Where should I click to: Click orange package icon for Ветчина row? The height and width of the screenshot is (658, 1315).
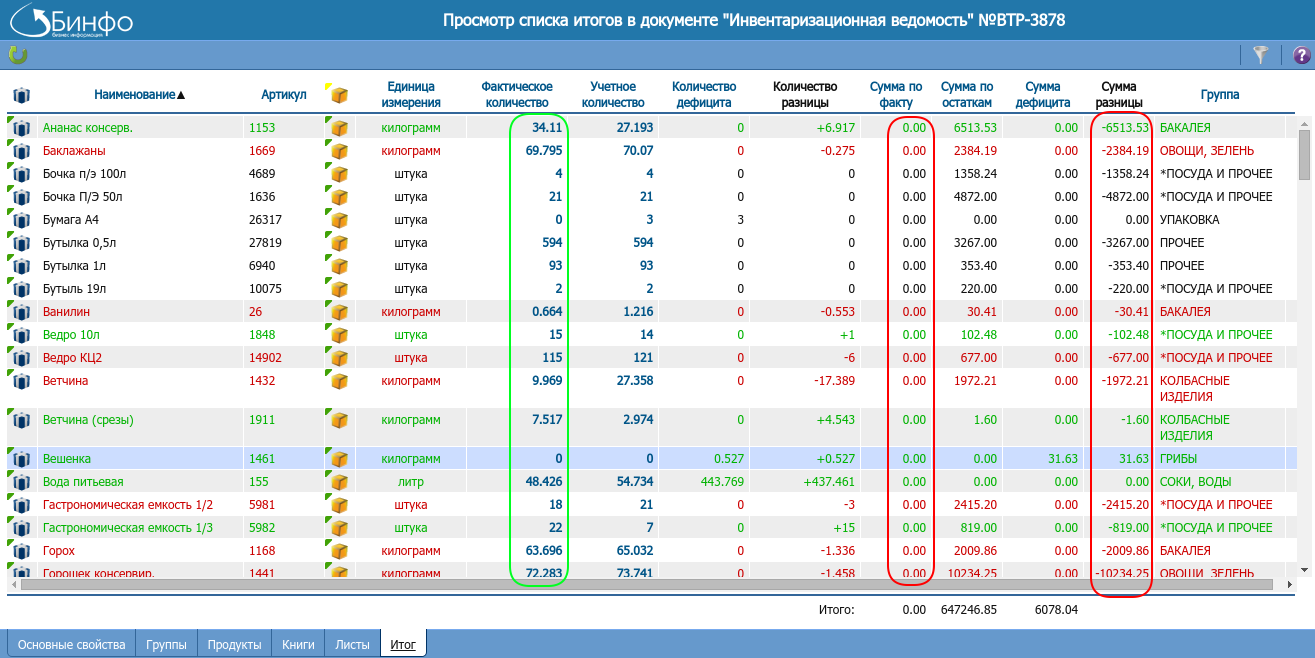[339, 381]
